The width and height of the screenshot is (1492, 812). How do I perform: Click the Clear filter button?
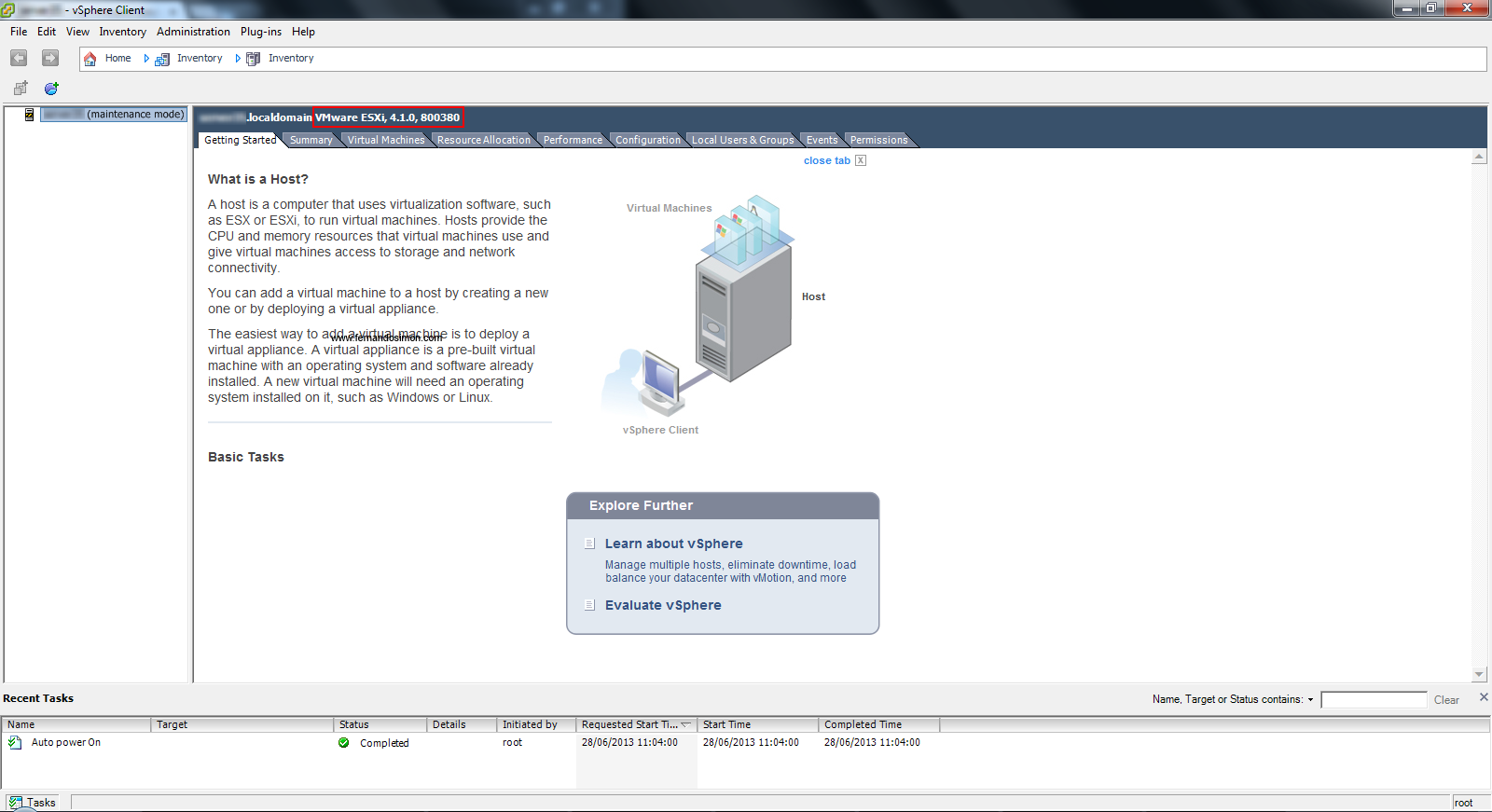(1446, 700)
